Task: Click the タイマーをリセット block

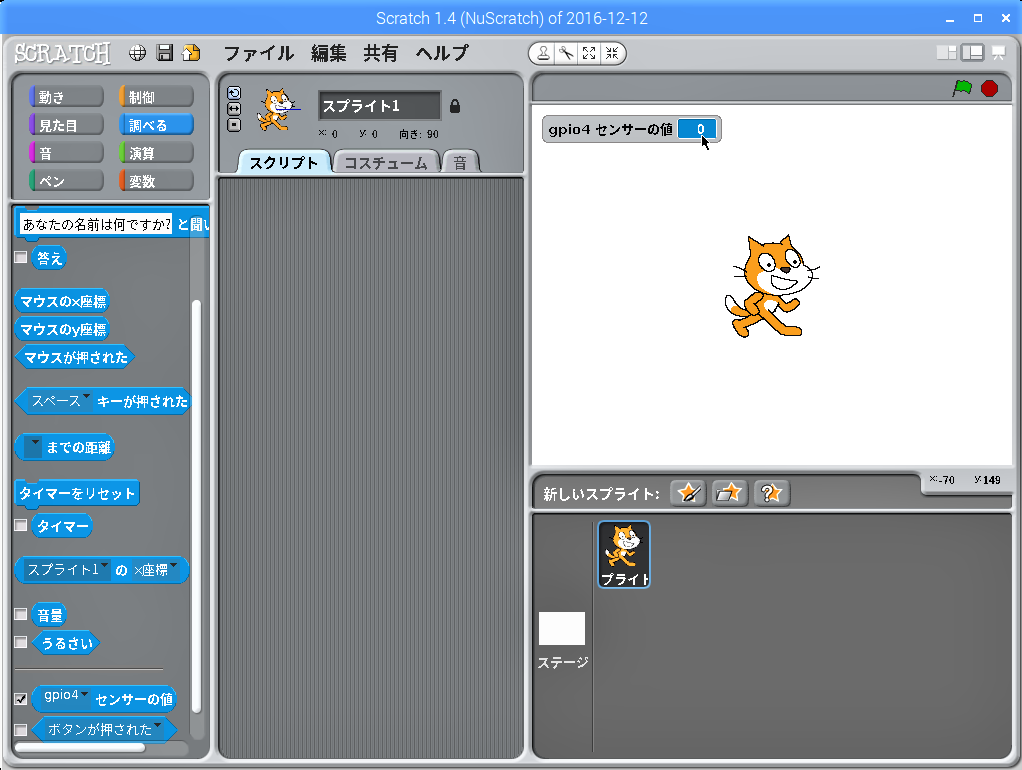Action: point(77,493)
